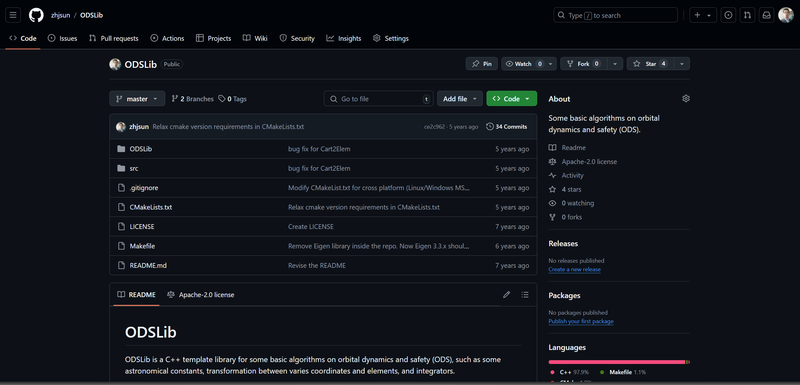Star the ODSLib repository
This screenshot has height=385, width=800.
point(651,64)
